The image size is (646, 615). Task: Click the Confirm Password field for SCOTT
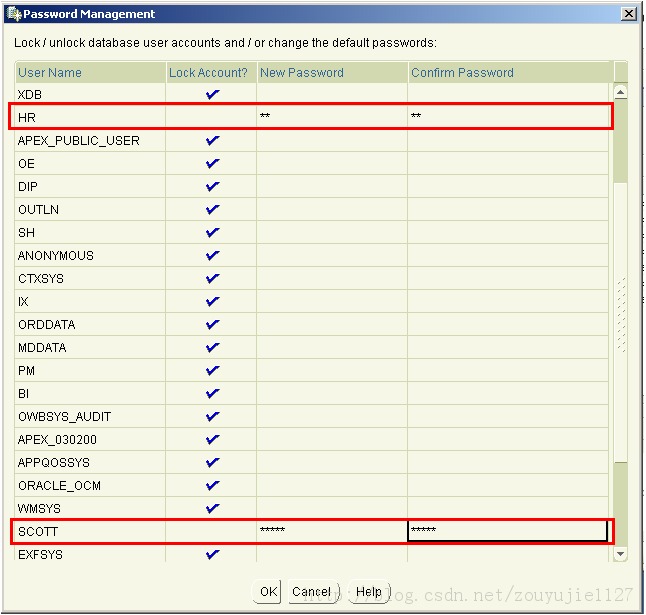[x=508, y=532]
